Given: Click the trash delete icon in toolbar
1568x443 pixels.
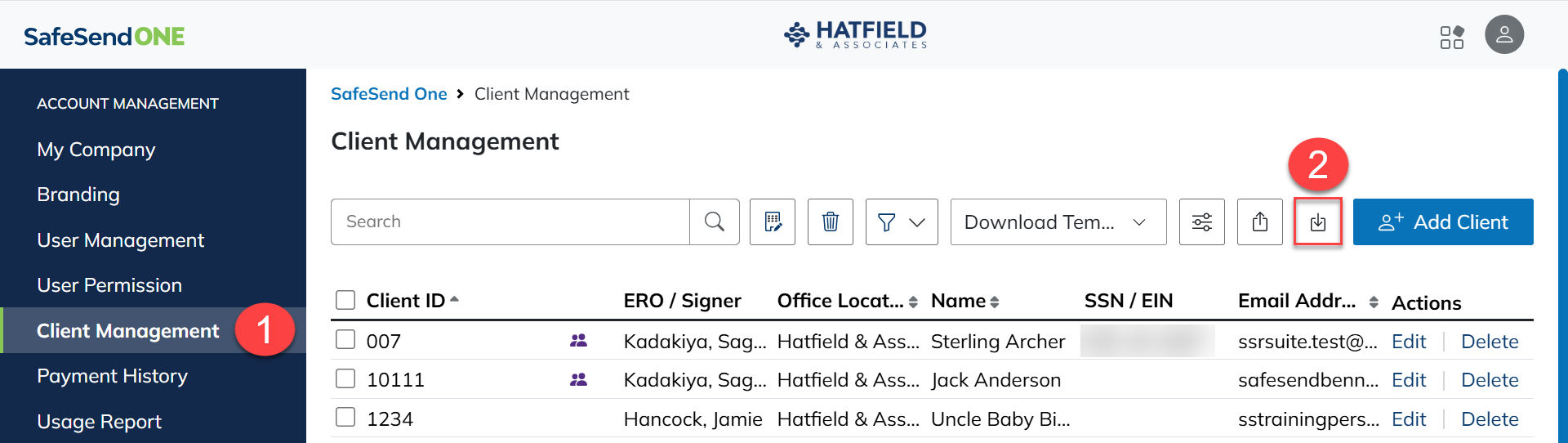Looking at the screenshot, I should [831, 221].
